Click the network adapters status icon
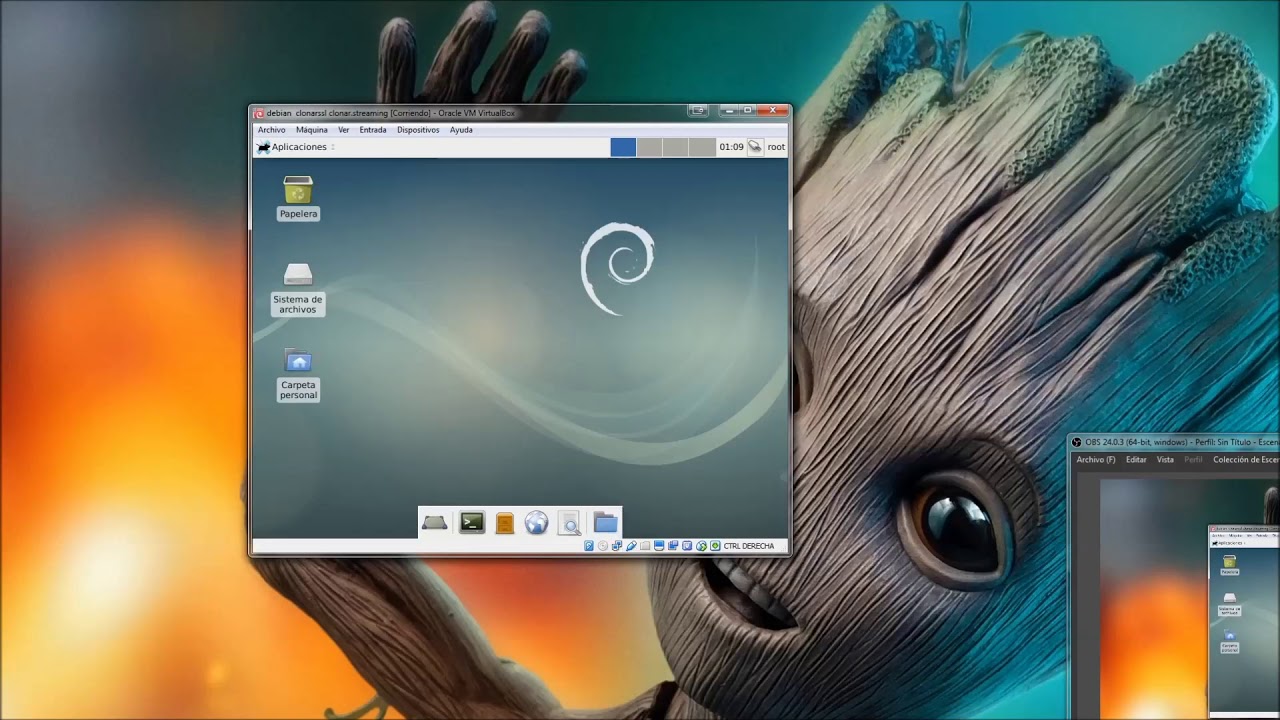 617,546
